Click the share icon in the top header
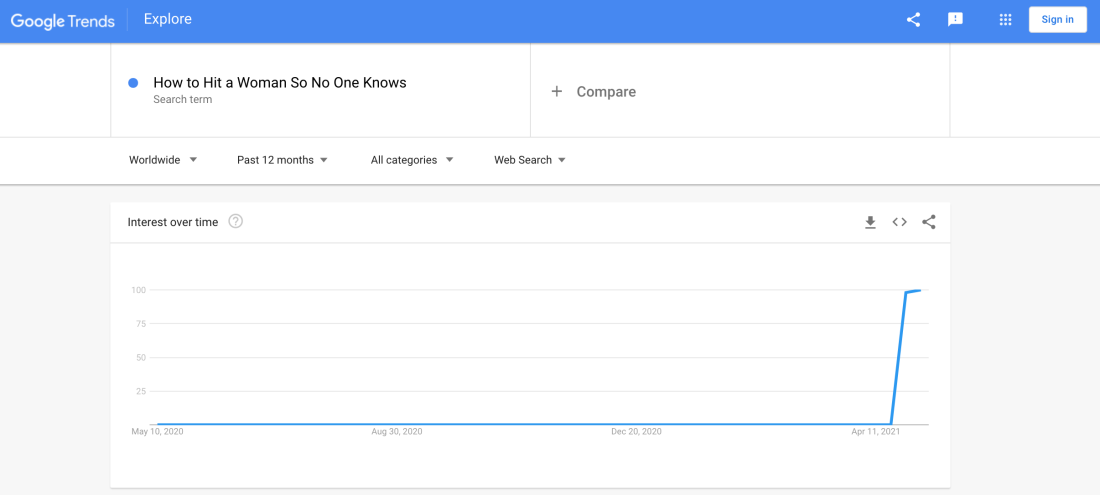 pyautogui.click(x=913, y=20)
